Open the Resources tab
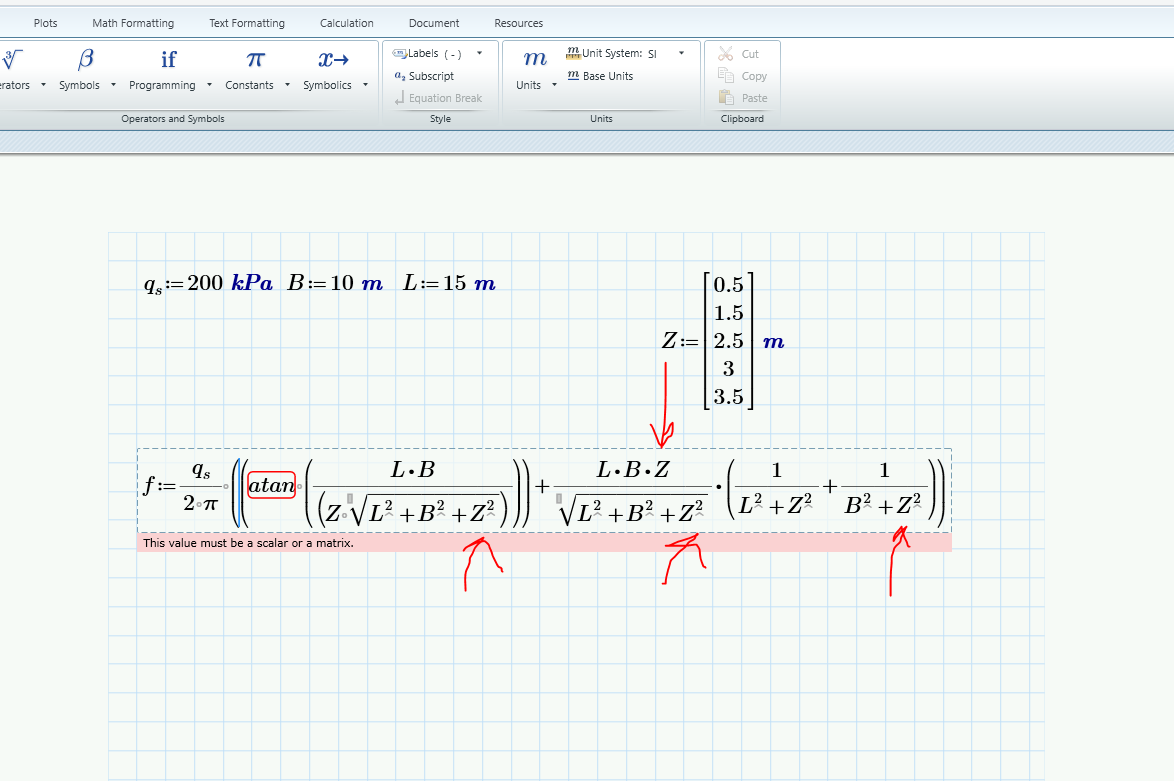 (x=518, y=23)
